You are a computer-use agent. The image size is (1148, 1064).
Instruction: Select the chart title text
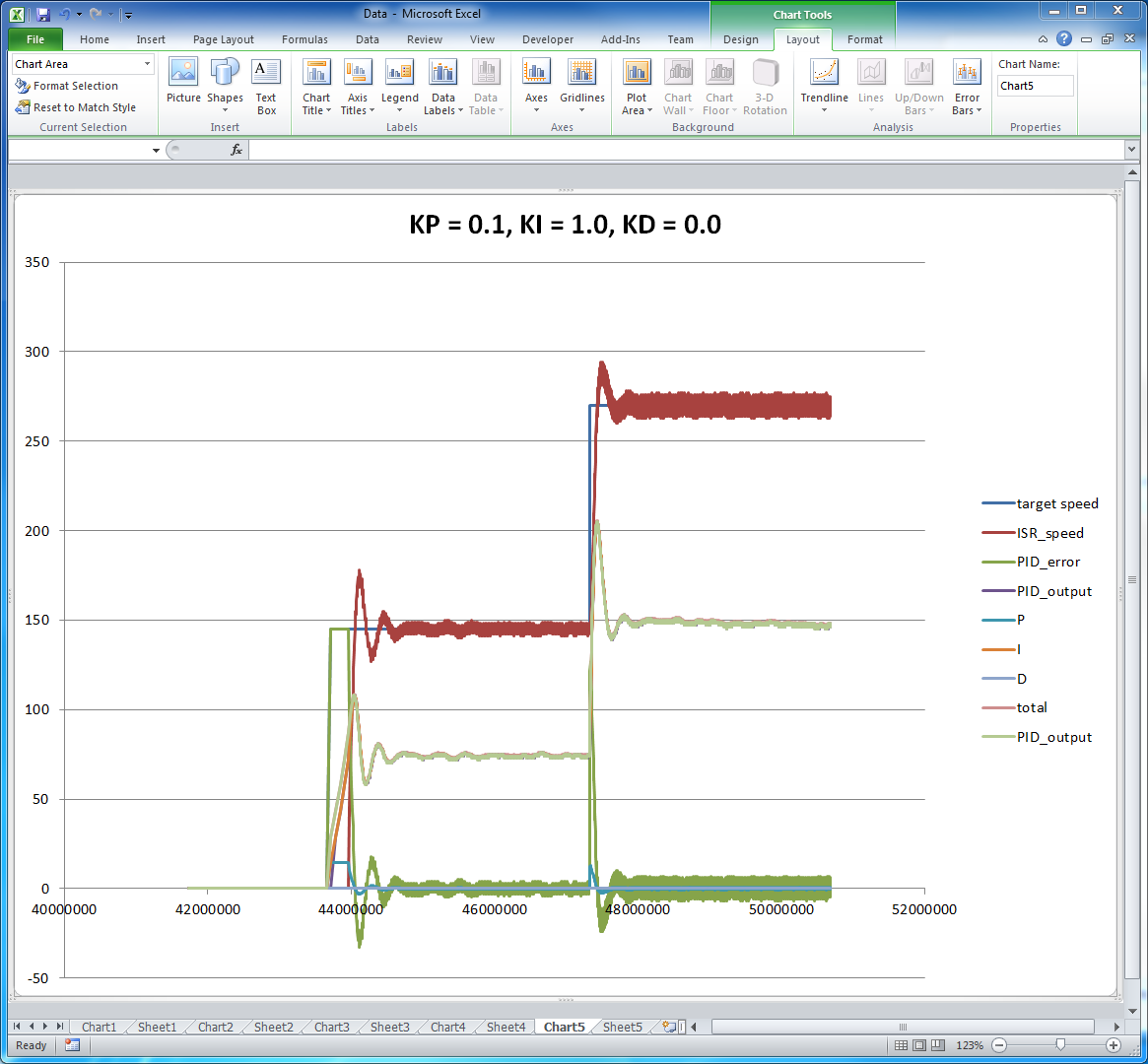click(x=565, y=224)
